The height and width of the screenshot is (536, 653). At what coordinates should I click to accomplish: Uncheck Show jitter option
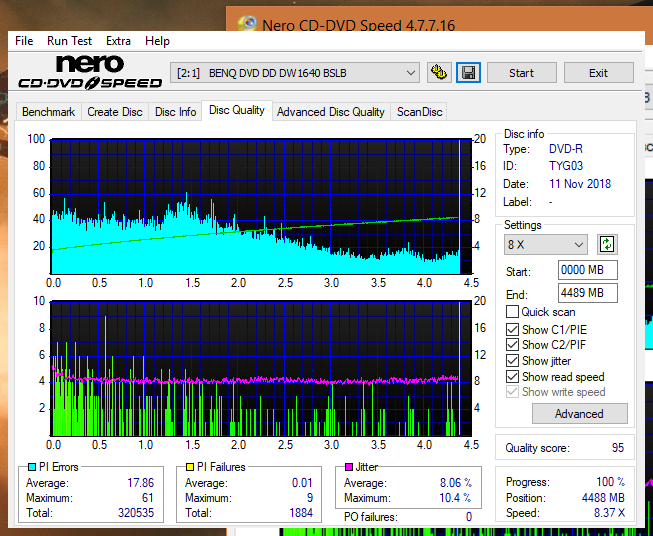512,361
